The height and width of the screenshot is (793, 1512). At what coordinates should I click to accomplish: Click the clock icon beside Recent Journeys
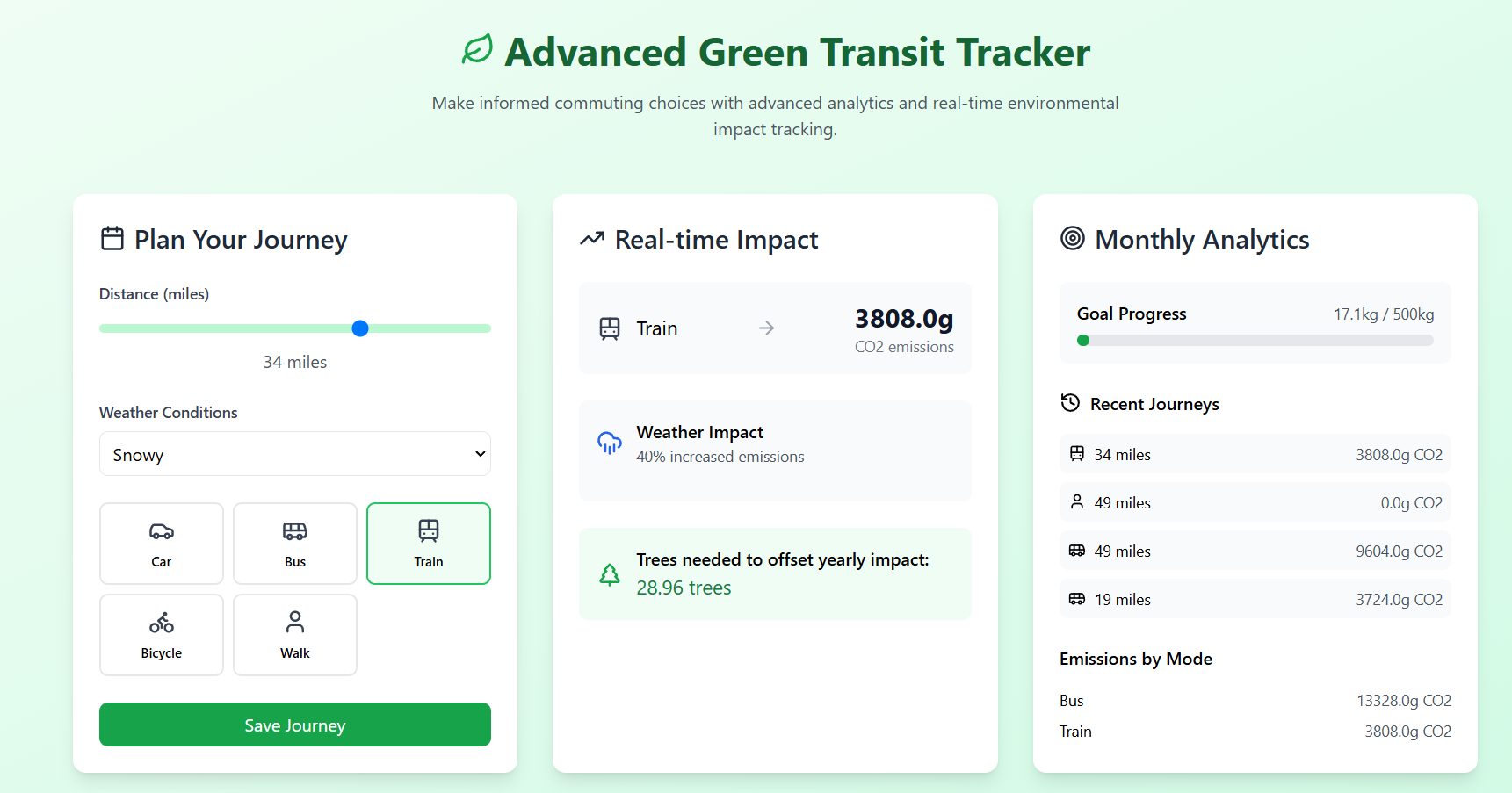pyautogui.click(x=1070, y=403)
